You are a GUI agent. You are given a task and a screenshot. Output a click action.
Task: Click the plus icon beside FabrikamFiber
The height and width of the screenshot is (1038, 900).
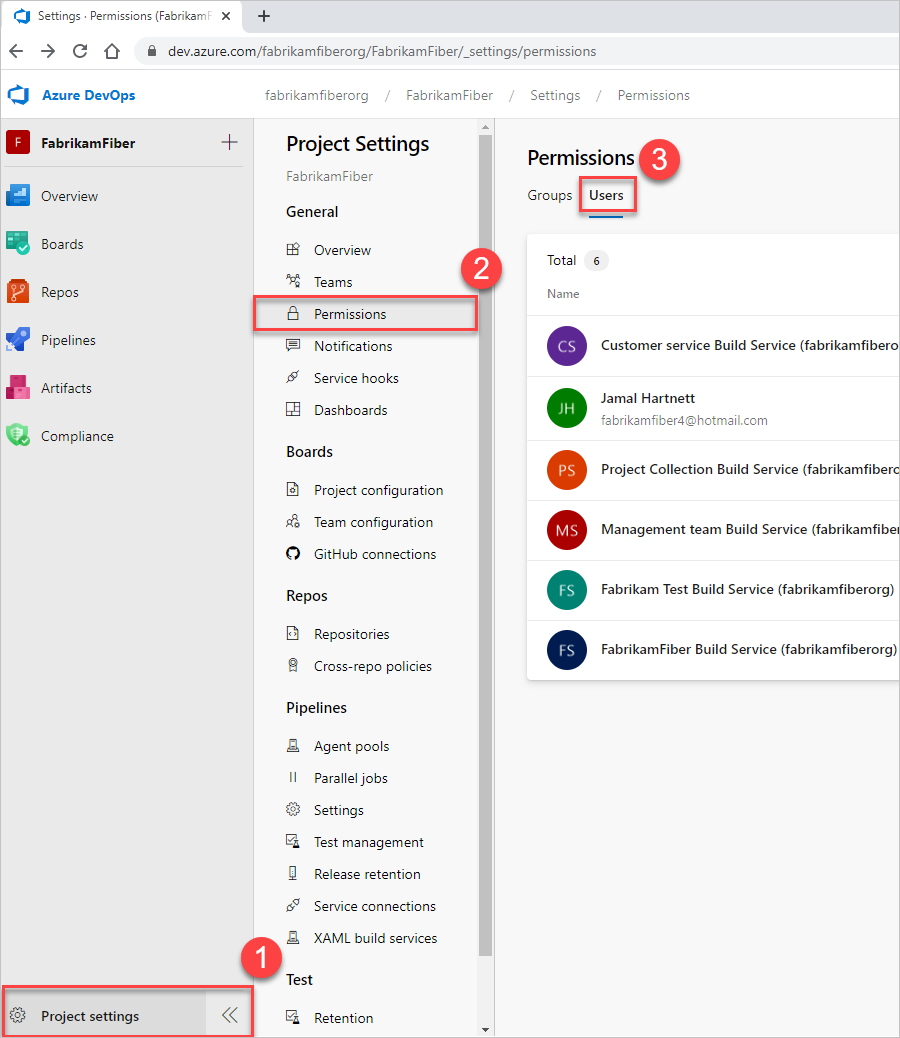point(229,142)
